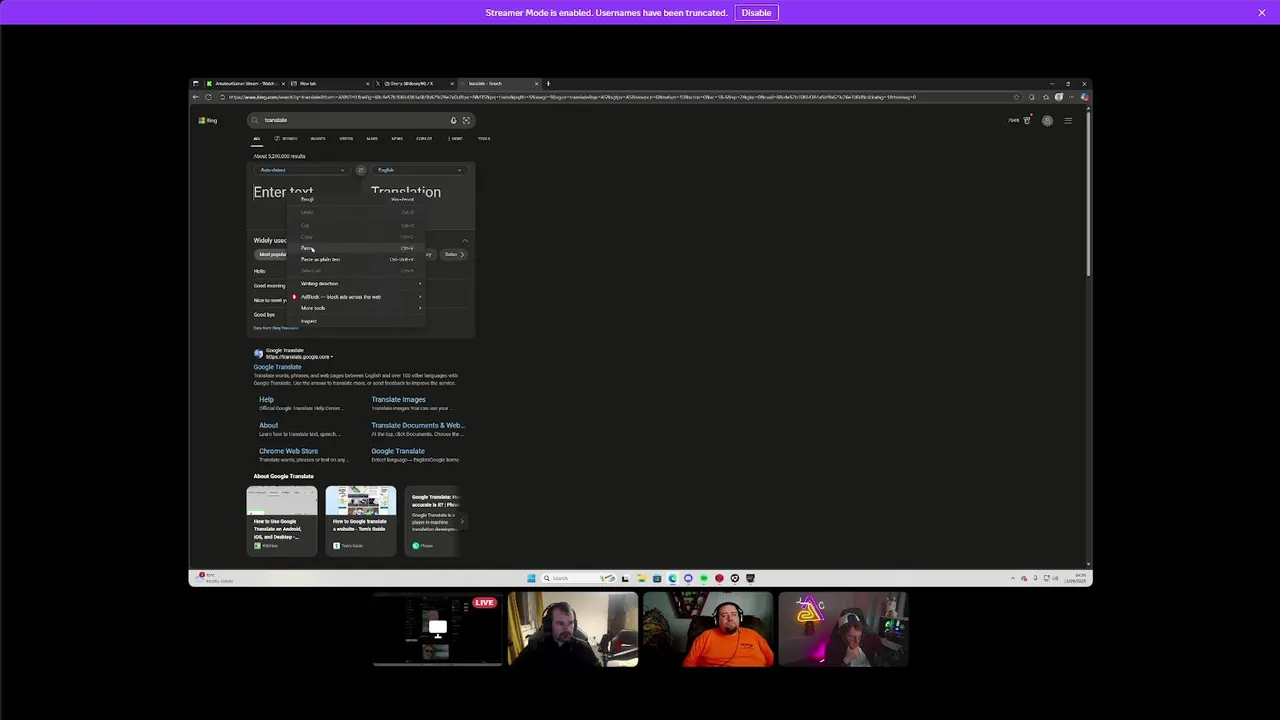The width and height of the screenshot is (1280, 720).
Task: Choose Paste in the context menu
Action: (358, 248)
